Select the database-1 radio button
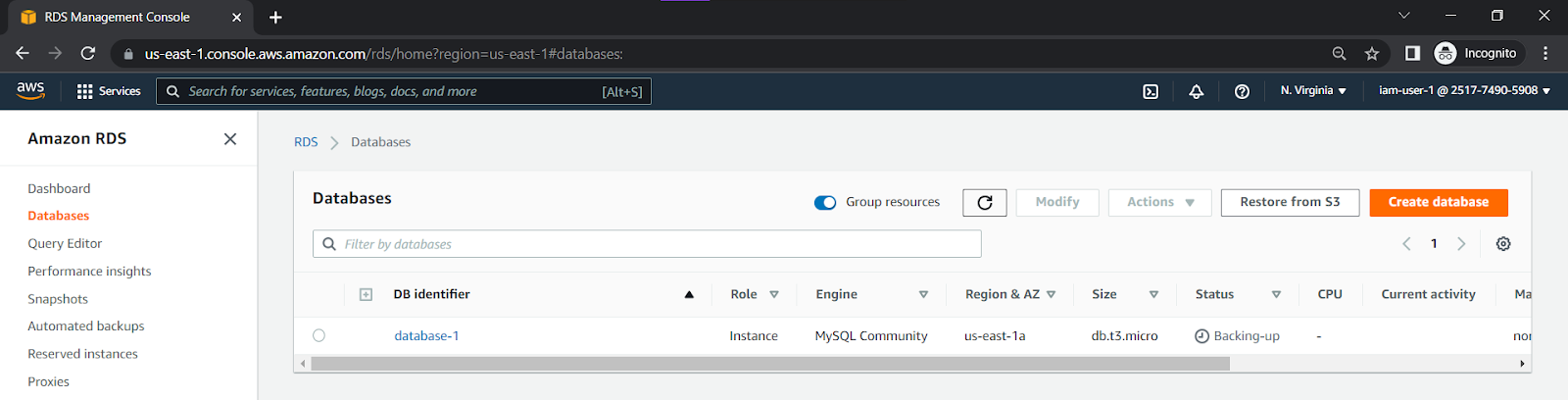This screenshot has height=400, width=1568. pyautogui.click(x=318, y=335)
